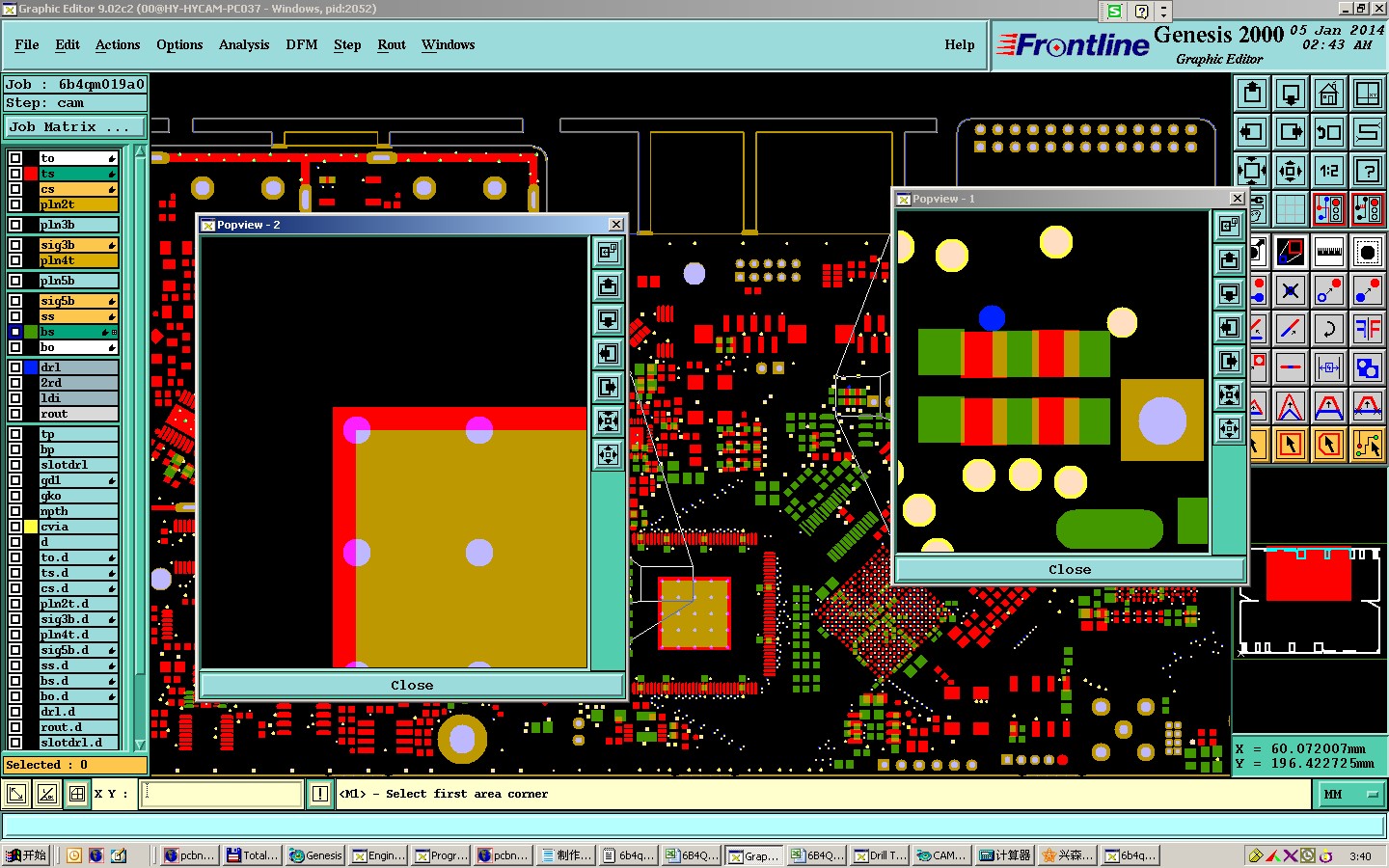Click the question mark help icon in toolbar
The image size is (1389, 868).
1368,171
